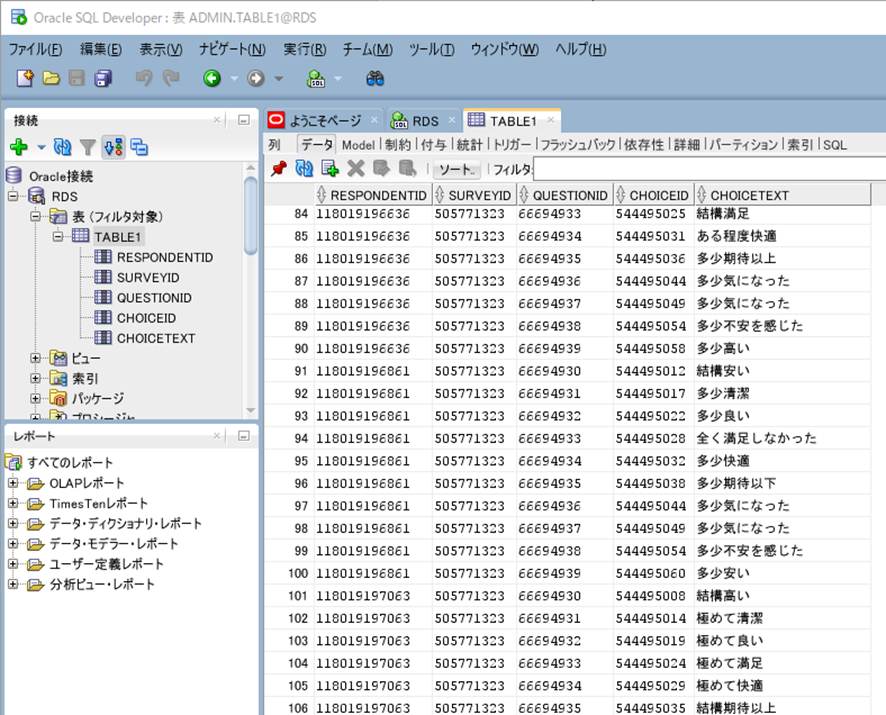
Task: Click the refresh connections icon
Action: click(62, 148)
